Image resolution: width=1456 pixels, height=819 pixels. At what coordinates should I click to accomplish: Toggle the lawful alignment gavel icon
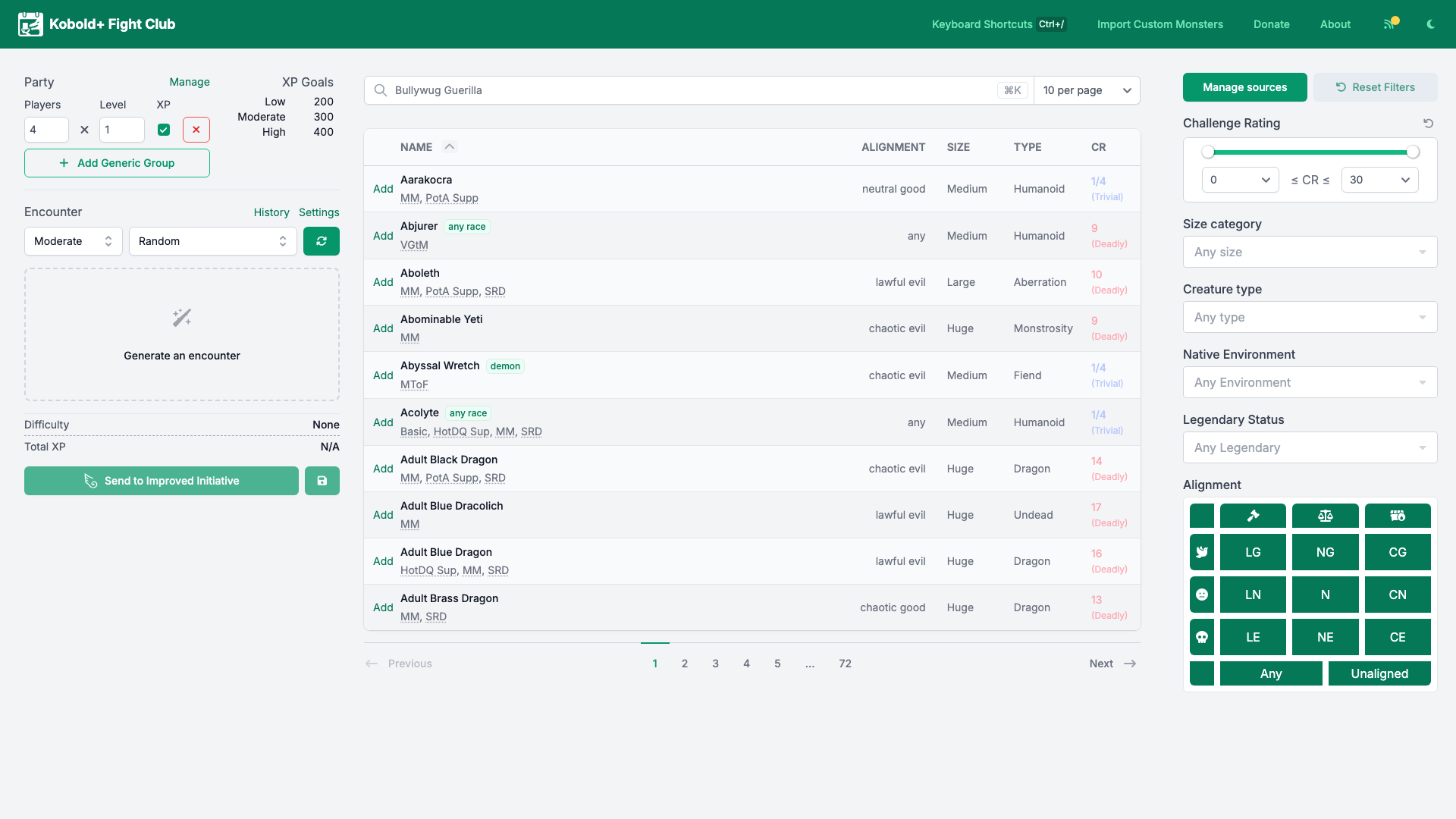click(x=1253, y=516)
